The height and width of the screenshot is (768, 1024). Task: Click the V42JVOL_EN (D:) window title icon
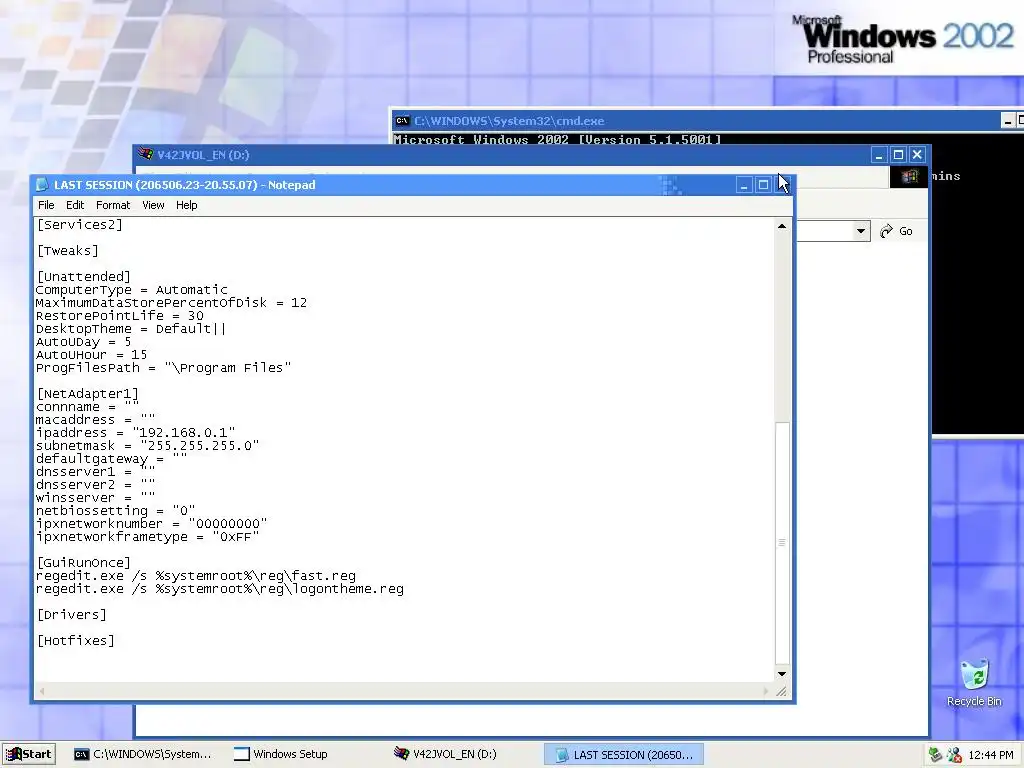coord(146,155)
